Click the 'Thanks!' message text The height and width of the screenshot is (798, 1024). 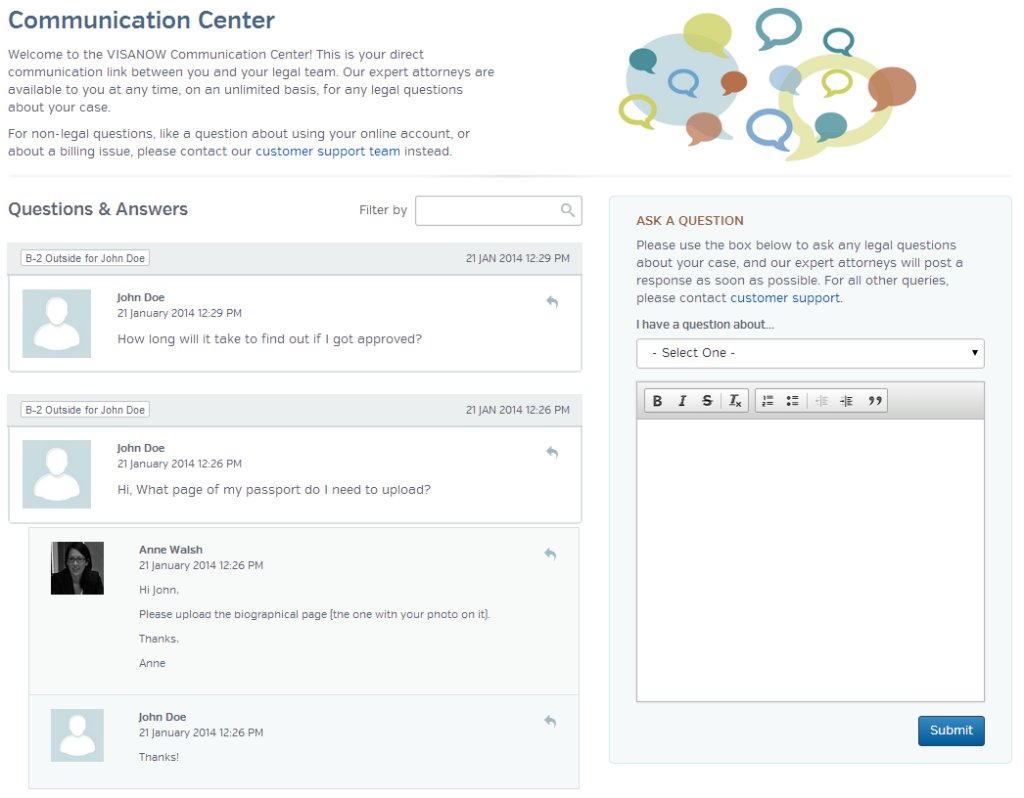click(159, 758)
